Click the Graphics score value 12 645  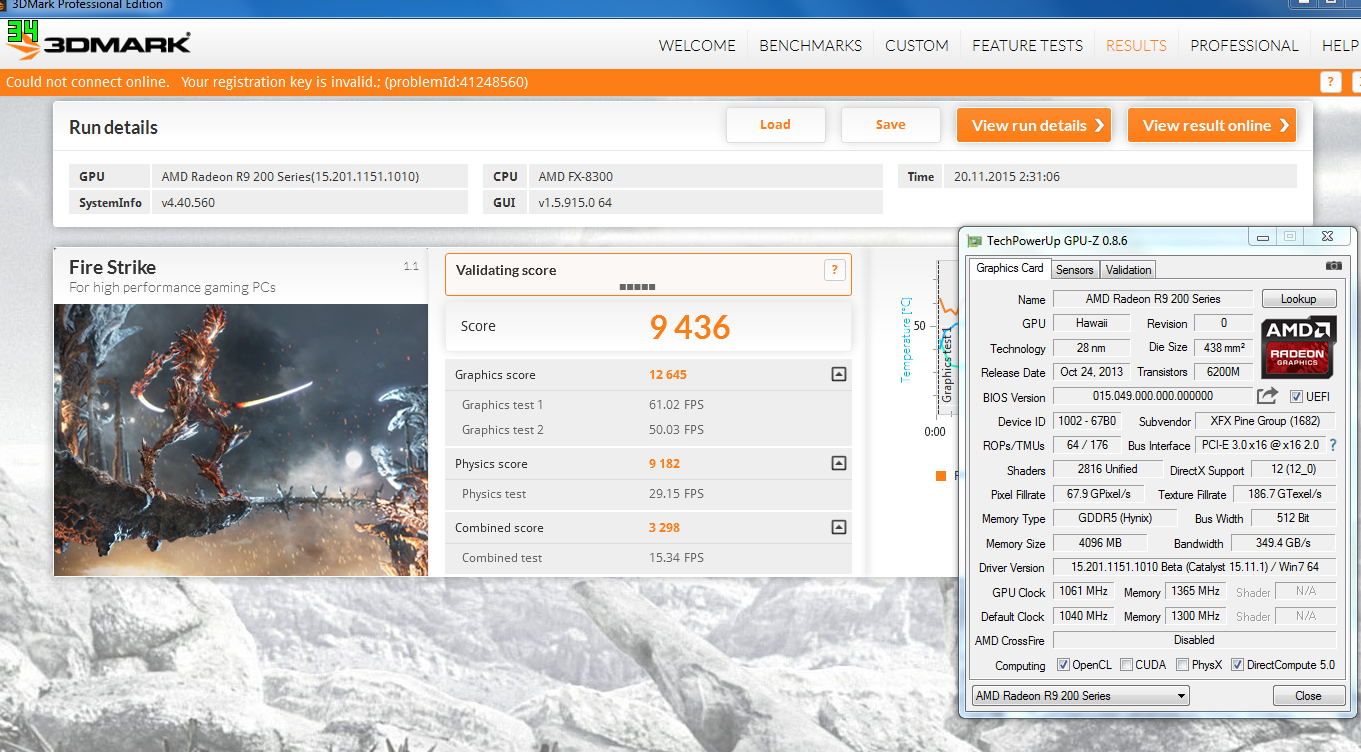tap(668, 375)
